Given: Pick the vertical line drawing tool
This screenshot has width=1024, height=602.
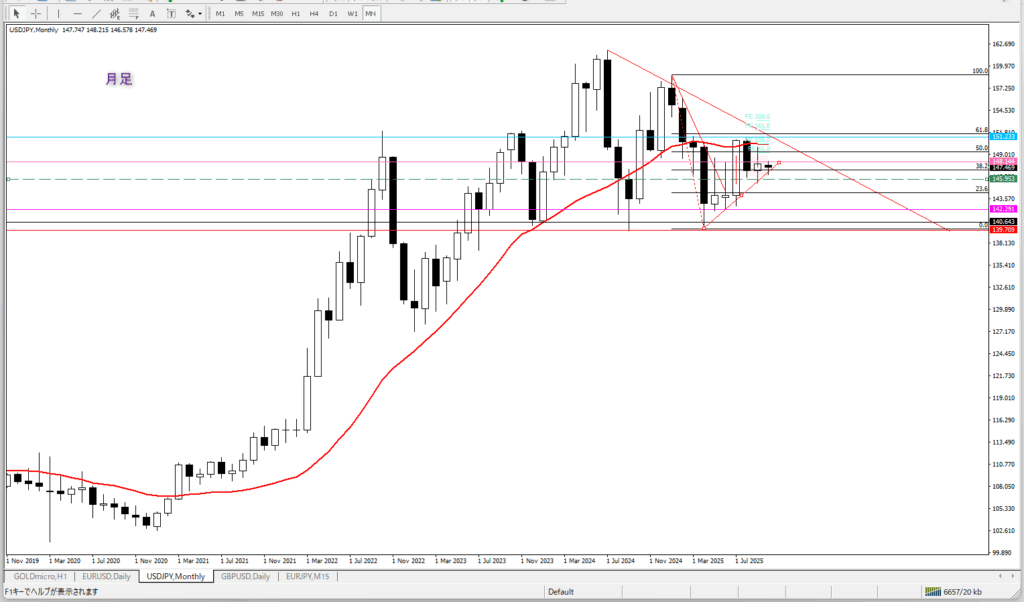Looking at the screenshot, I should click(x=59, y=13).
